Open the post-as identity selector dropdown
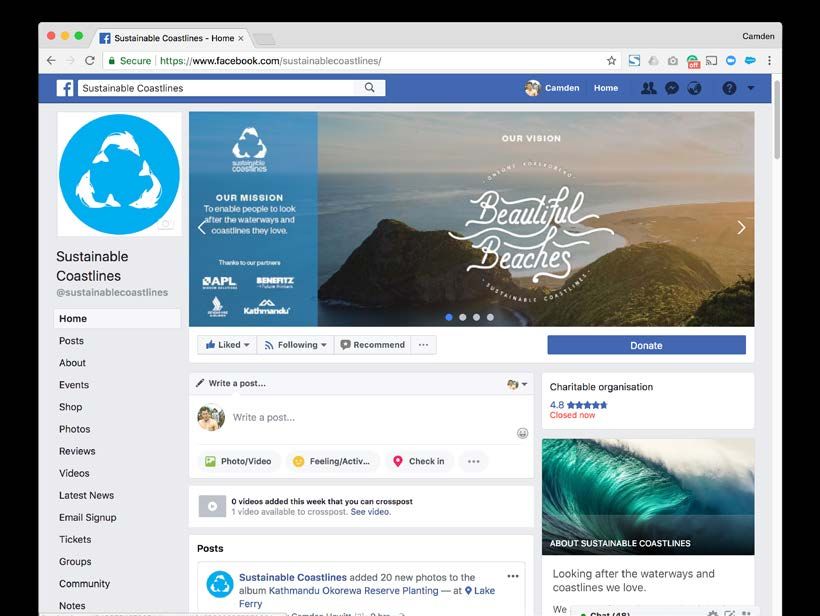 517,384
